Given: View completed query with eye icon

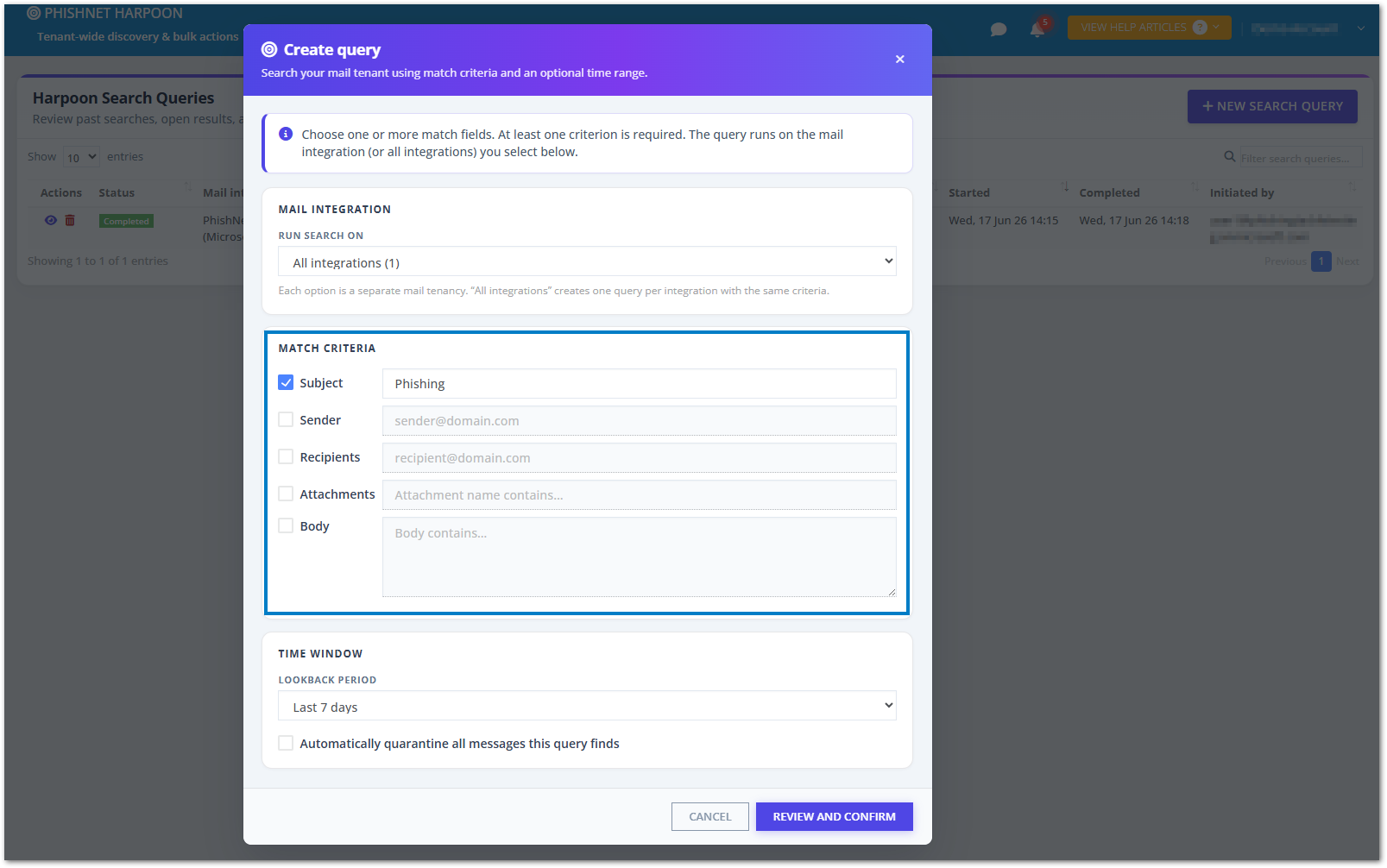Looking at the screenshot, I should [51, 221].
